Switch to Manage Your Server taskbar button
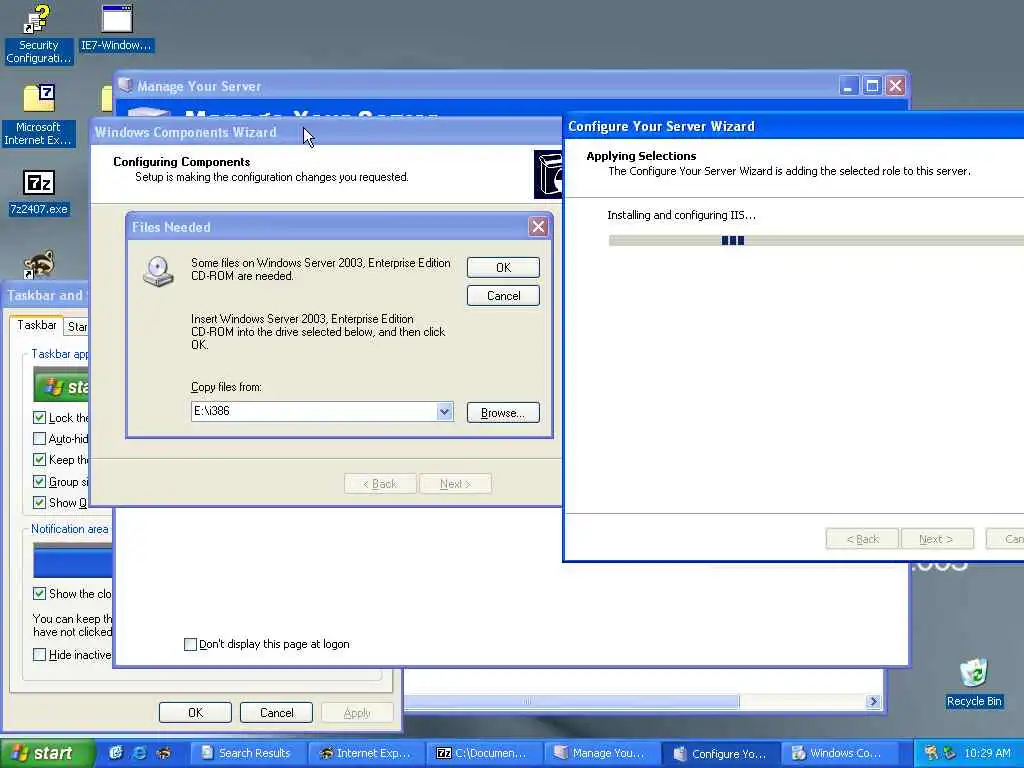 (603, 753)
